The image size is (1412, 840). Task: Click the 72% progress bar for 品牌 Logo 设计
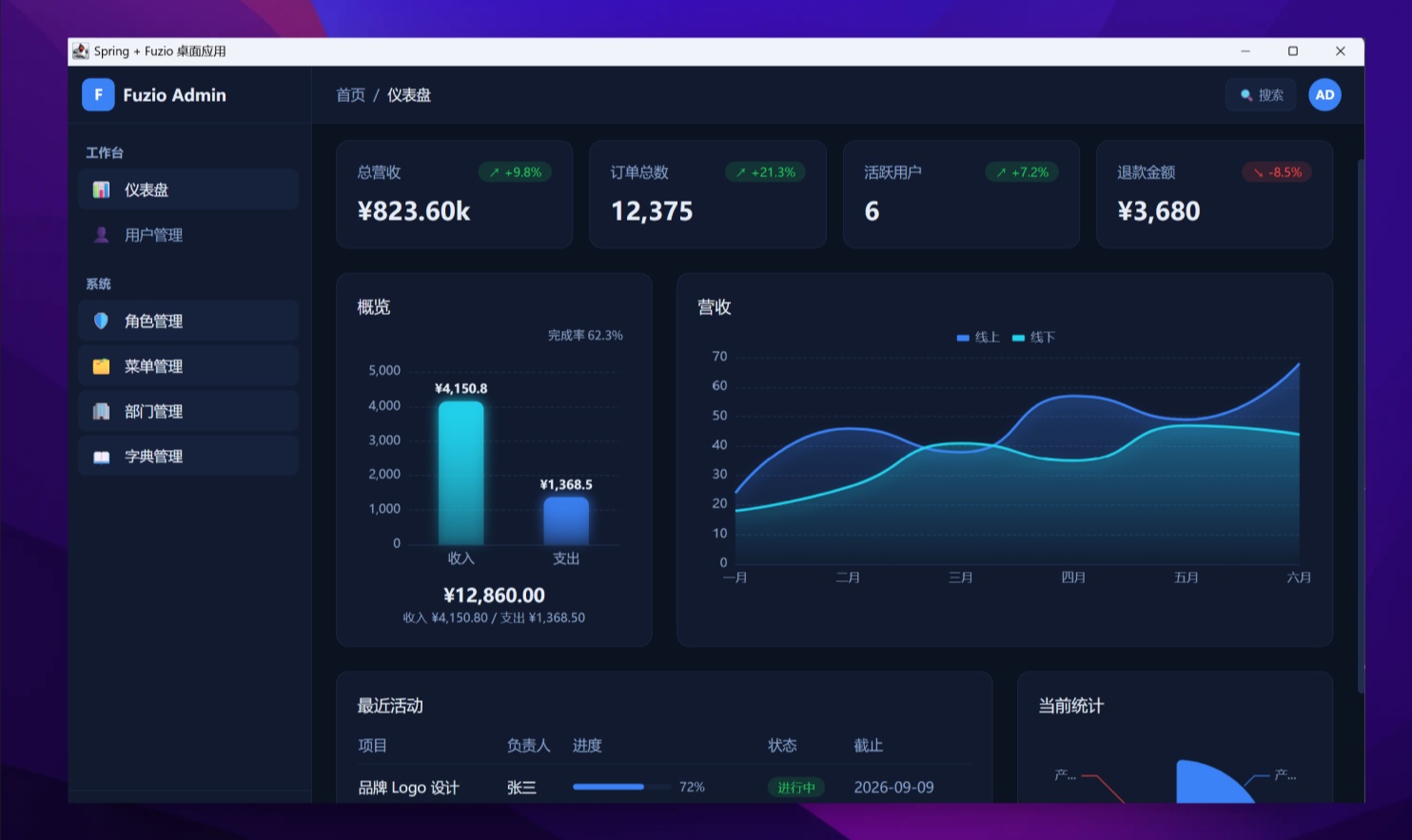tap(621, 787)
